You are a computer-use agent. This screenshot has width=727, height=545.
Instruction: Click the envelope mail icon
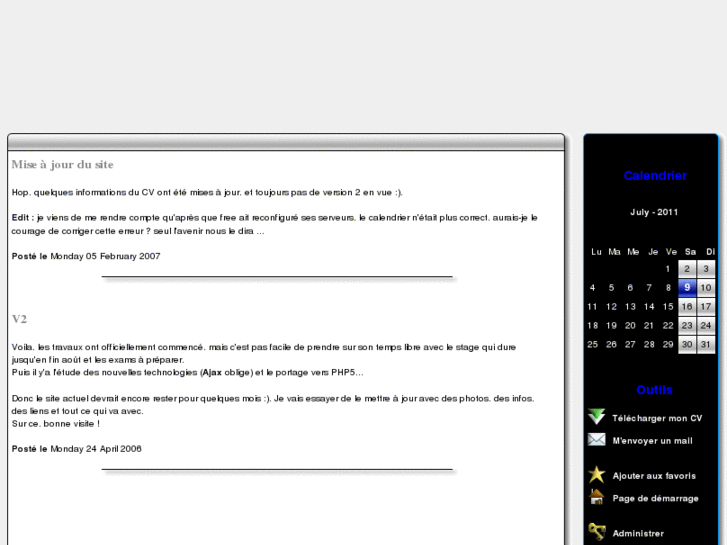[596, 439]
